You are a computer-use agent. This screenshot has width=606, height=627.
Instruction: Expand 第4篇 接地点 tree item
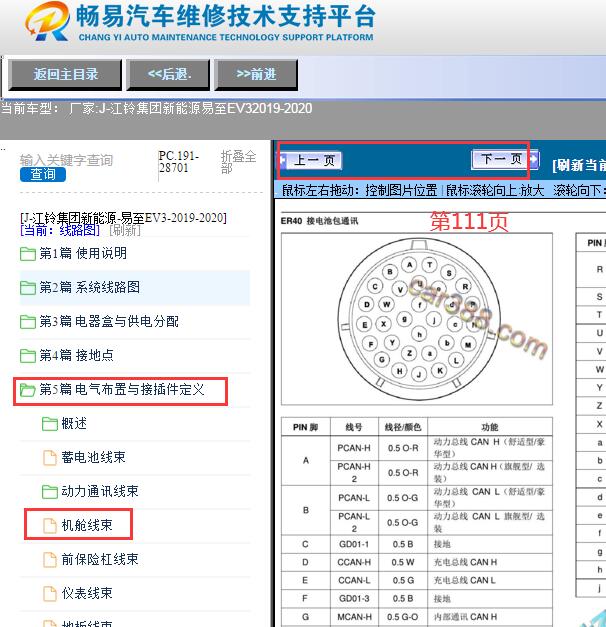pyautogui.click(x=76, y=355)
